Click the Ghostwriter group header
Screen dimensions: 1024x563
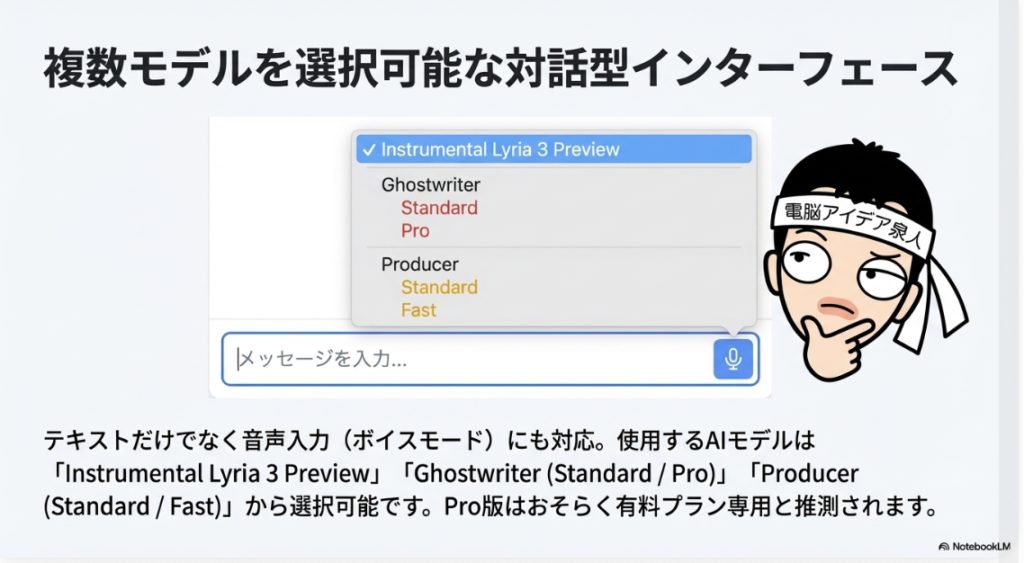pos(430,185)
